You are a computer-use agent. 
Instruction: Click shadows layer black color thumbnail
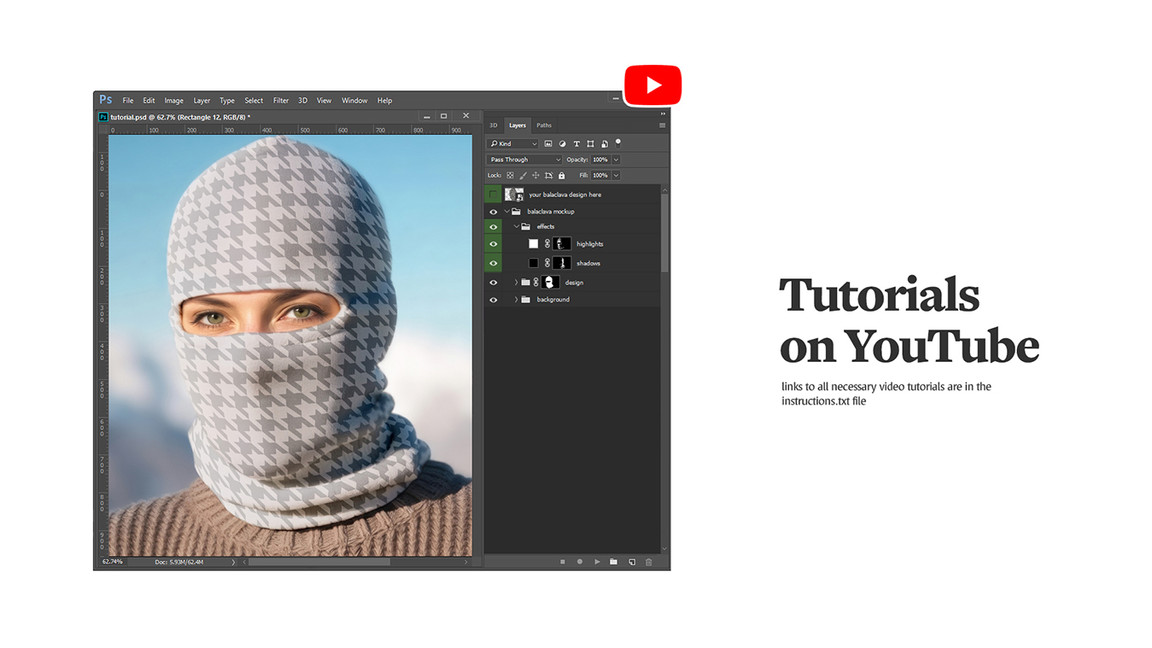[533, 263]
